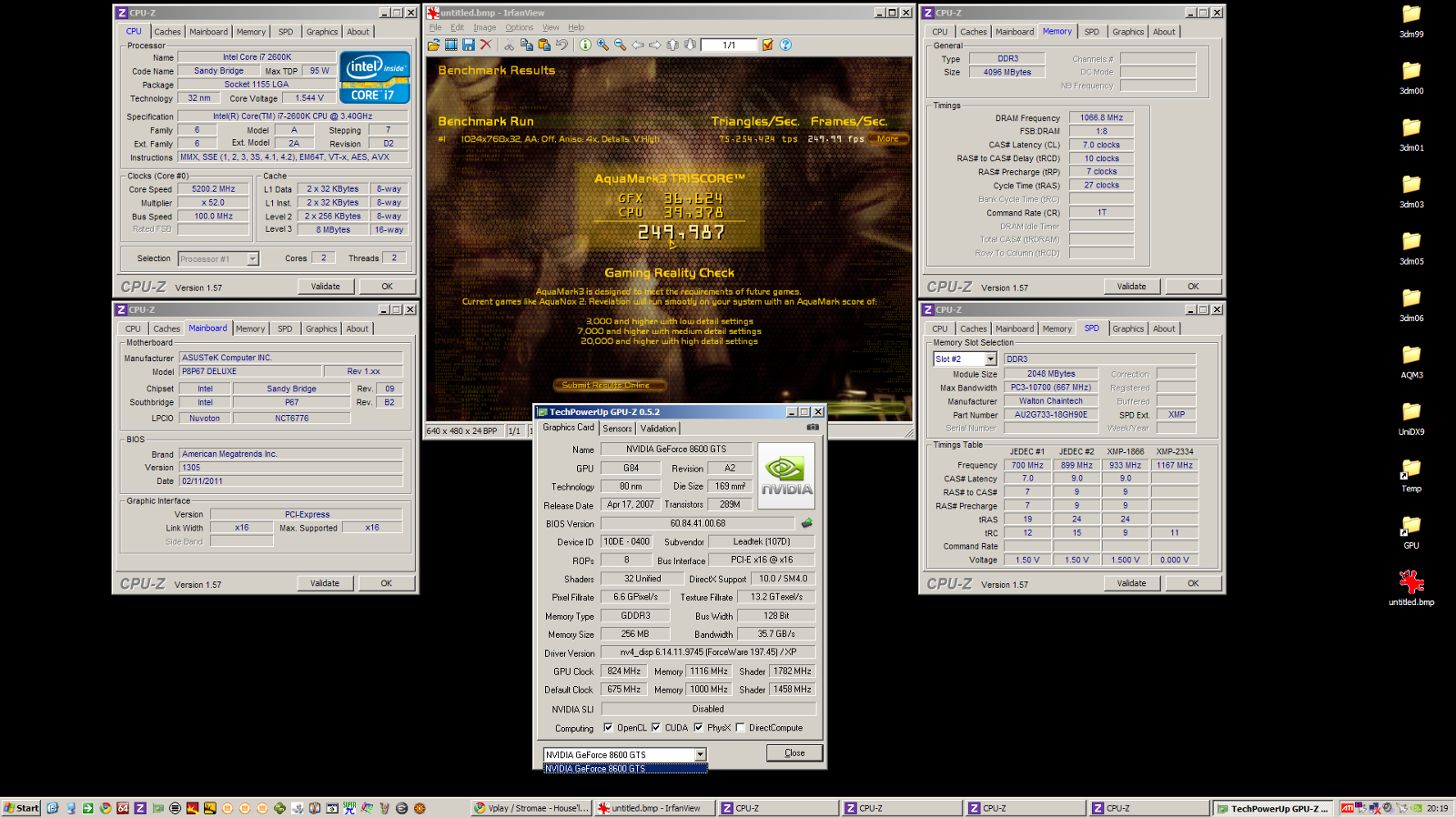The height and width of the screenshot is (818, 1456).
Task: Click the green BIOS save icon in GPU-Z
Action: click(x=806, y=523)
